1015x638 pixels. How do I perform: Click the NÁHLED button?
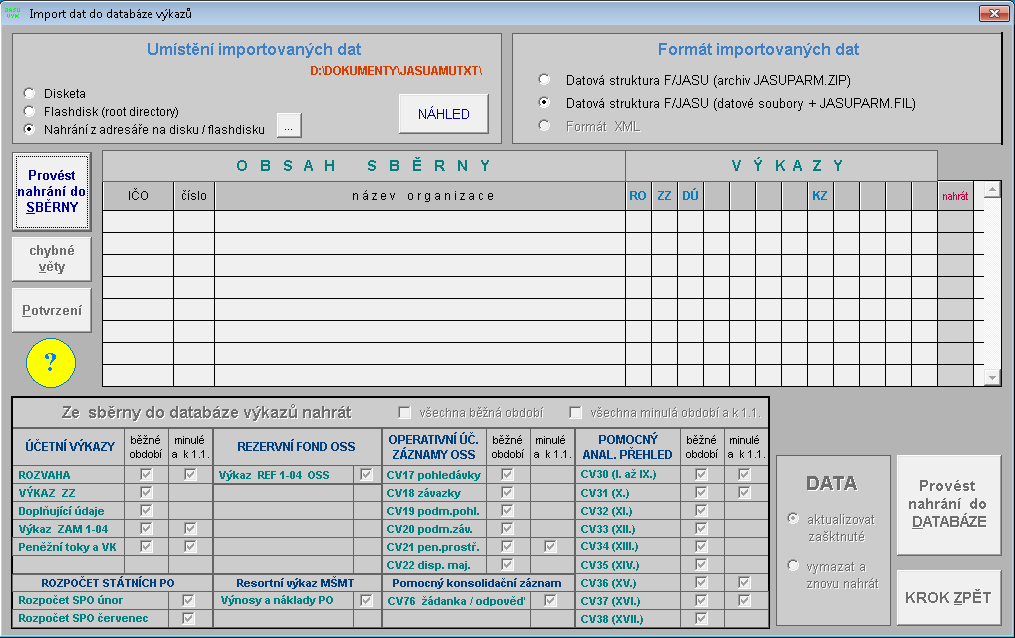pyautogui.click(x=443, y=114)
